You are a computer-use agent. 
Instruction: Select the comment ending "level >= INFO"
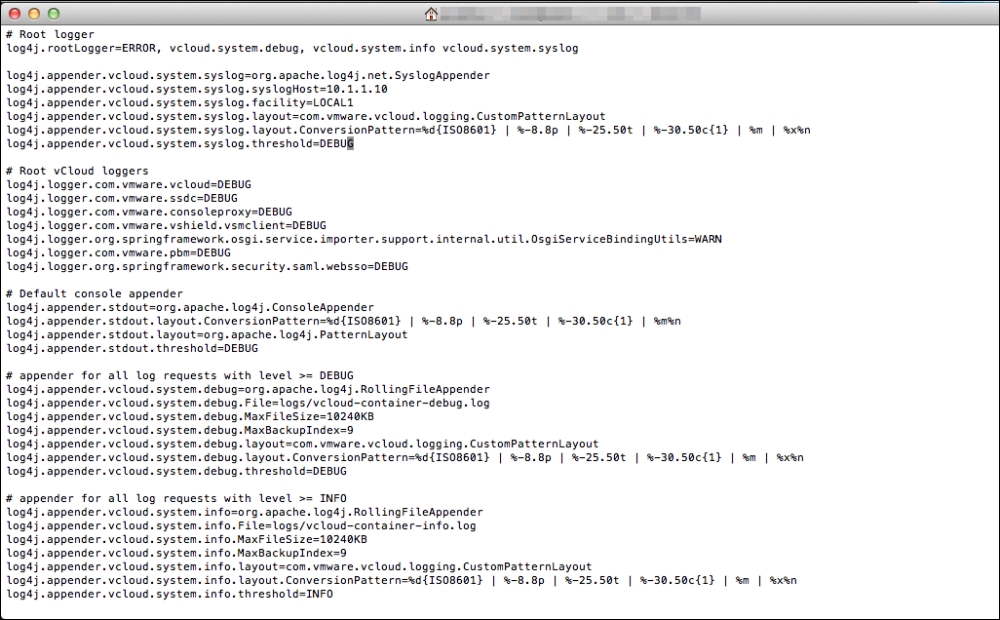coord(177,499)
